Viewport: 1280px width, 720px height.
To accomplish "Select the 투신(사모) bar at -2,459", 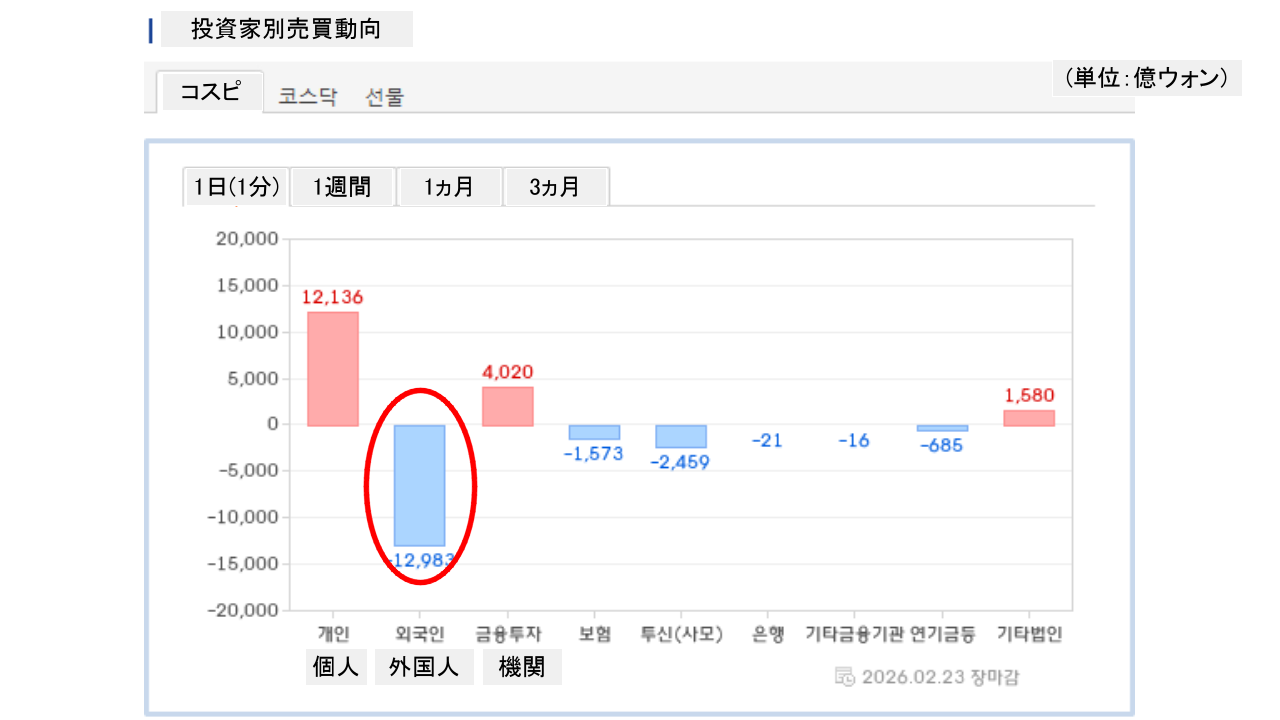I will click(681, 436).
